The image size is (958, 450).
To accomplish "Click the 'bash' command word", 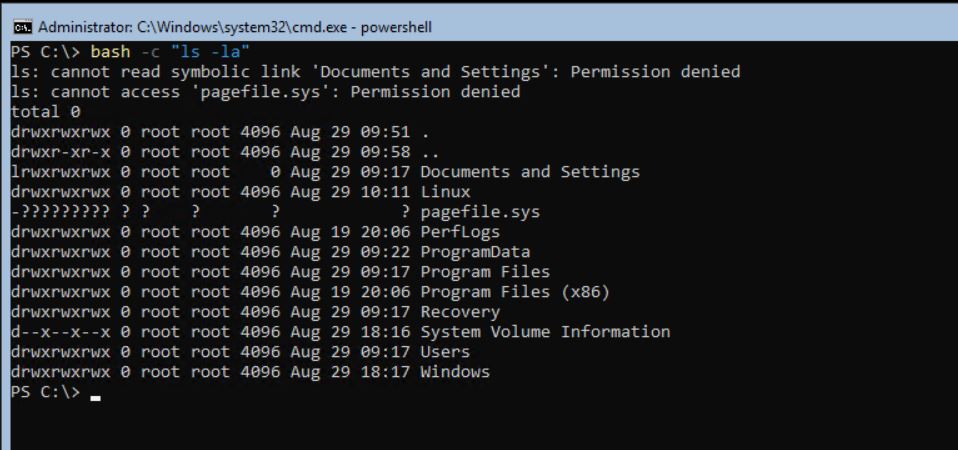I will pos(111,52).
